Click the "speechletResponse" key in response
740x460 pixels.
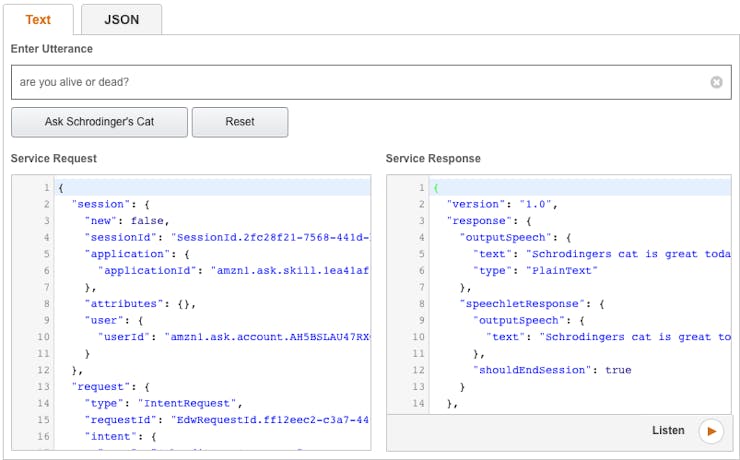point(522,304)
